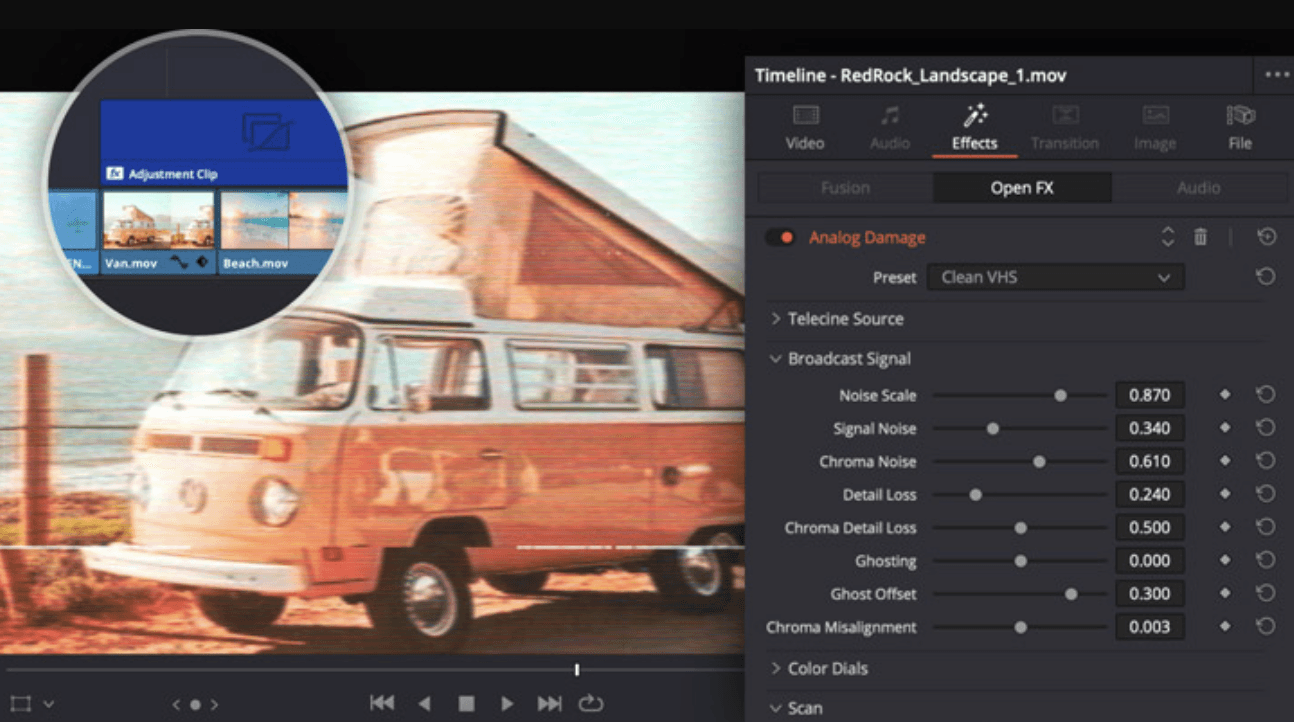Screen dimensions: 1294x722
Task: Reset the Noise Scale parameter
Action: coord(1266,395)
